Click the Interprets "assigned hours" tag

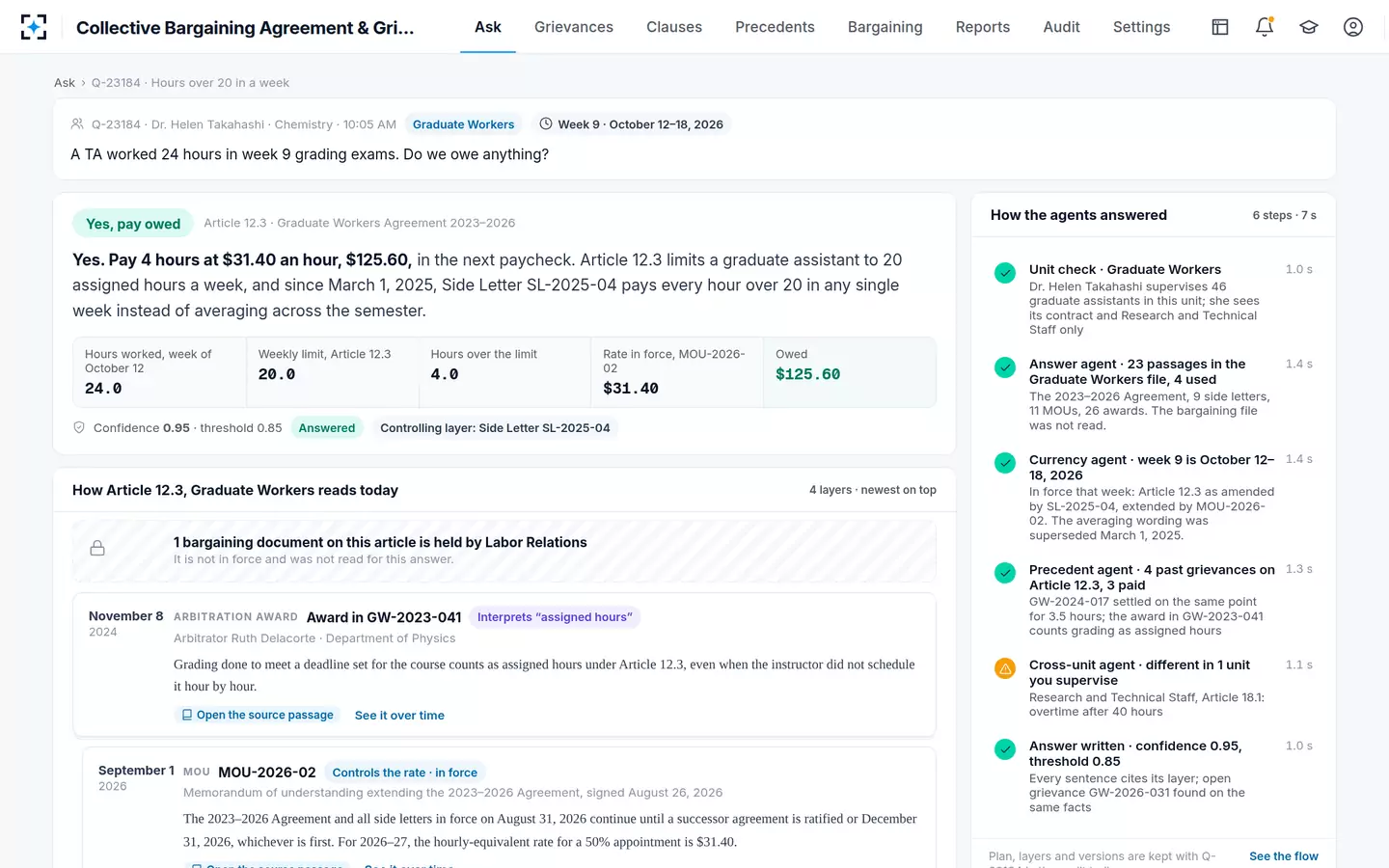[555, 617]
